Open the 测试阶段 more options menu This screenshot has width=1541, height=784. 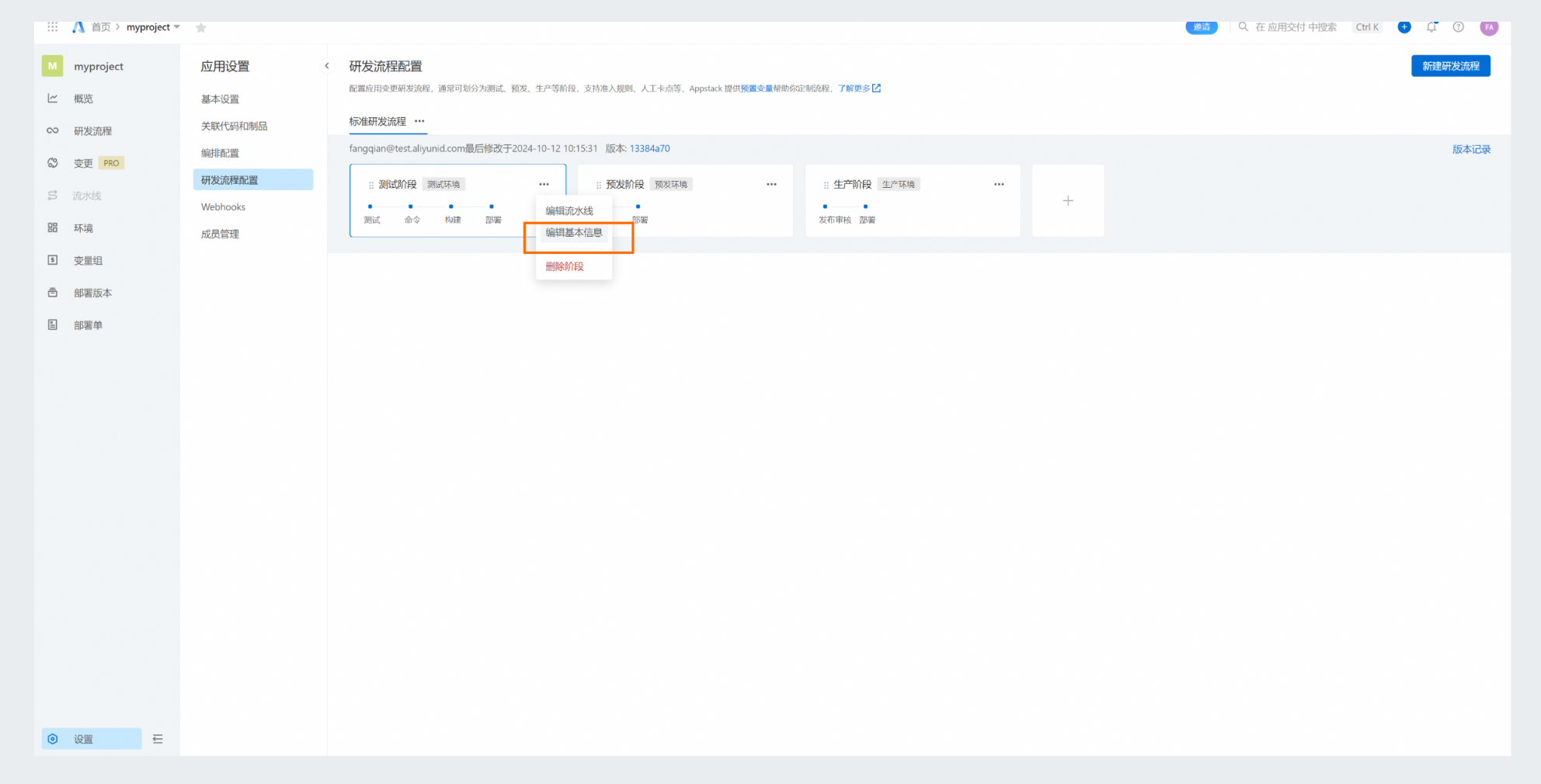coord(544,184)
